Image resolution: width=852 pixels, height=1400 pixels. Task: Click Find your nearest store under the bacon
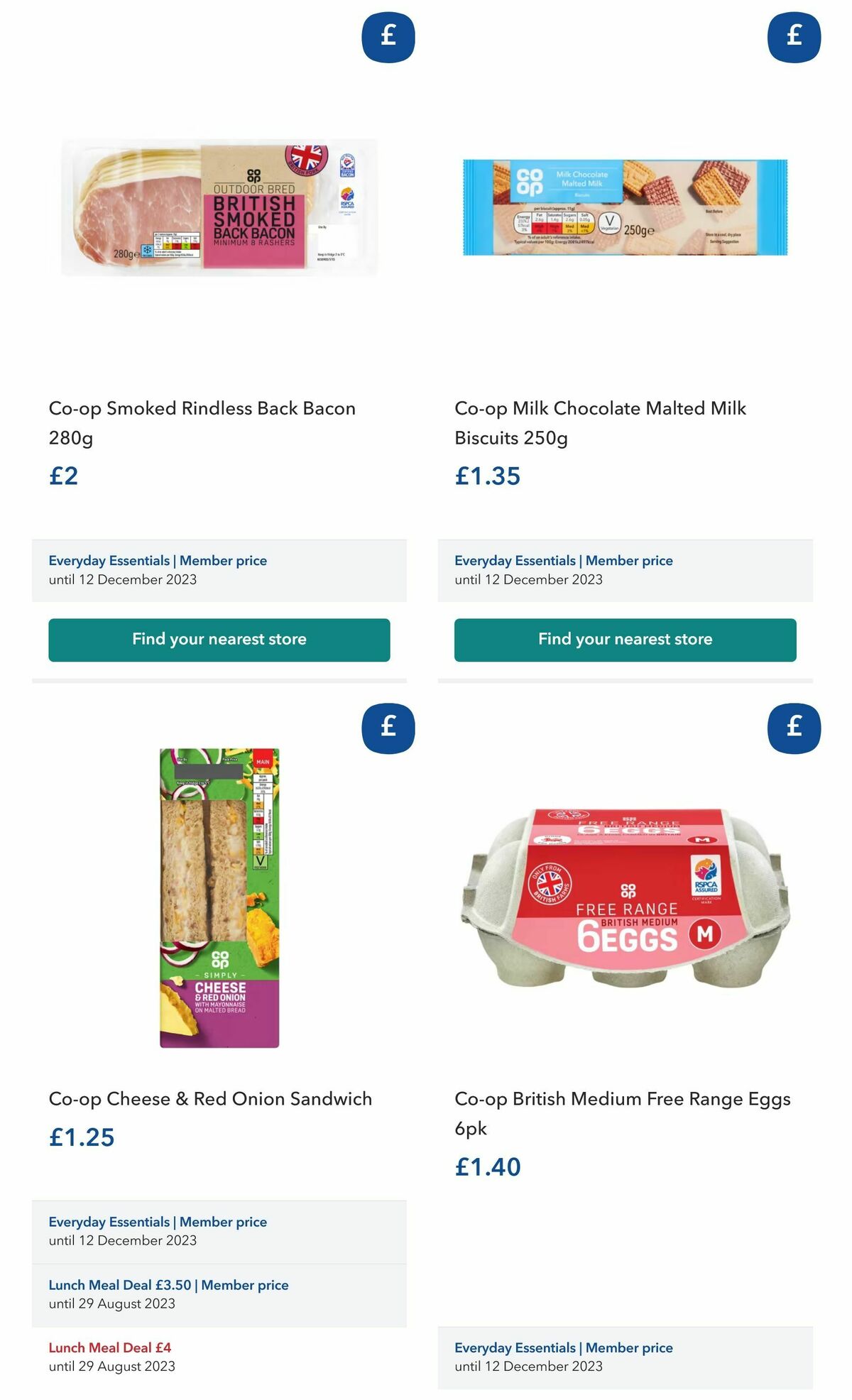coord(218,639)
